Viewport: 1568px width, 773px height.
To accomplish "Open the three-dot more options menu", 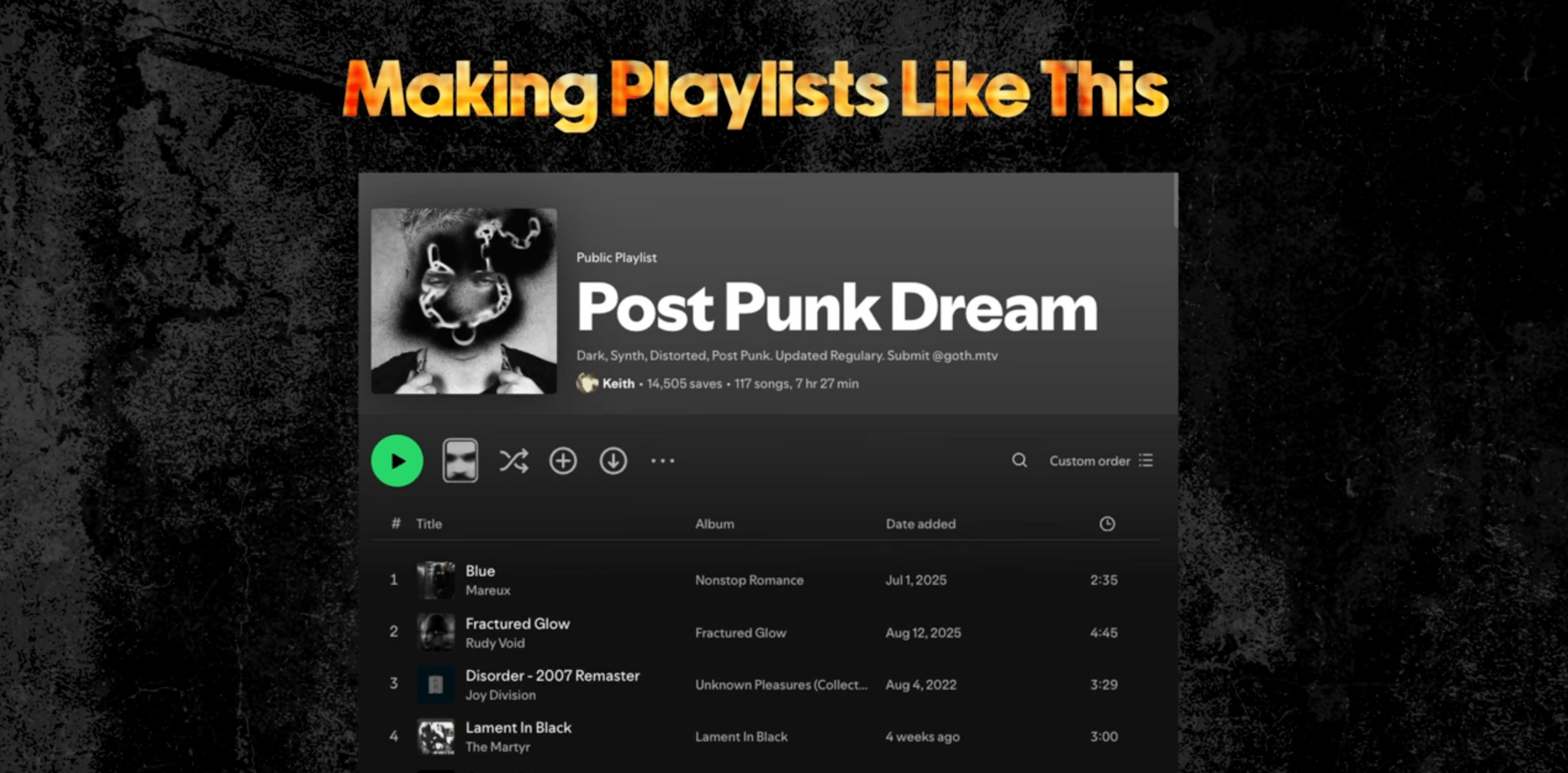I will 662,461.
